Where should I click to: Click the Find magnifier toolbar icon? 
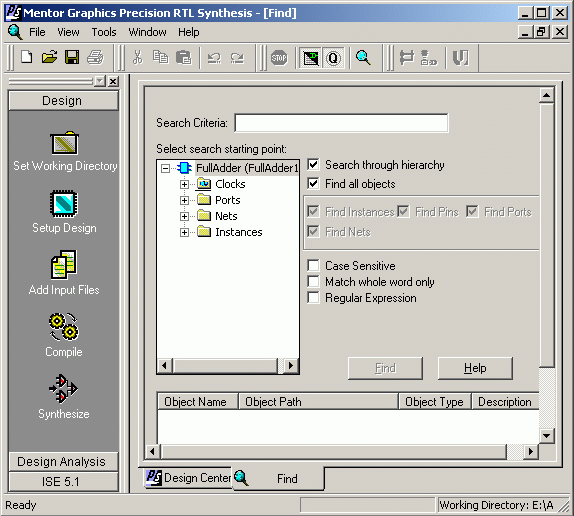pos(363,58)
